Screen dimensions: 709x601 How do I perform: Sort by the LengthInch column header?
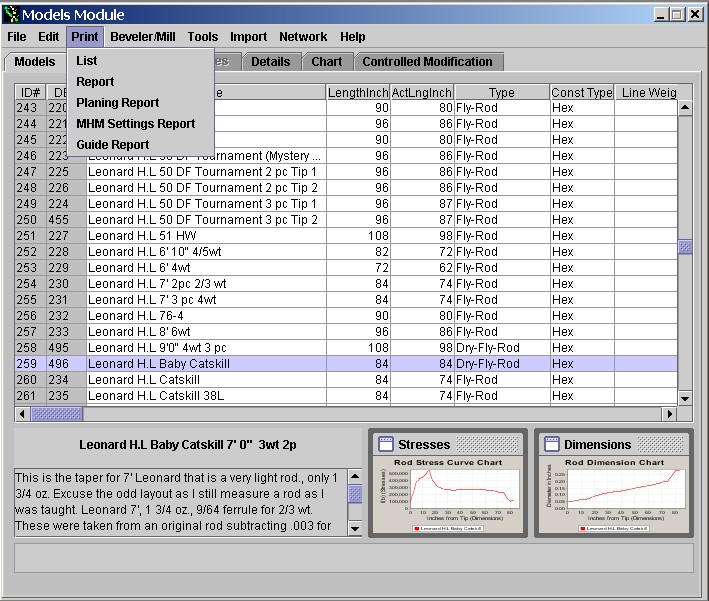(358, 93)
